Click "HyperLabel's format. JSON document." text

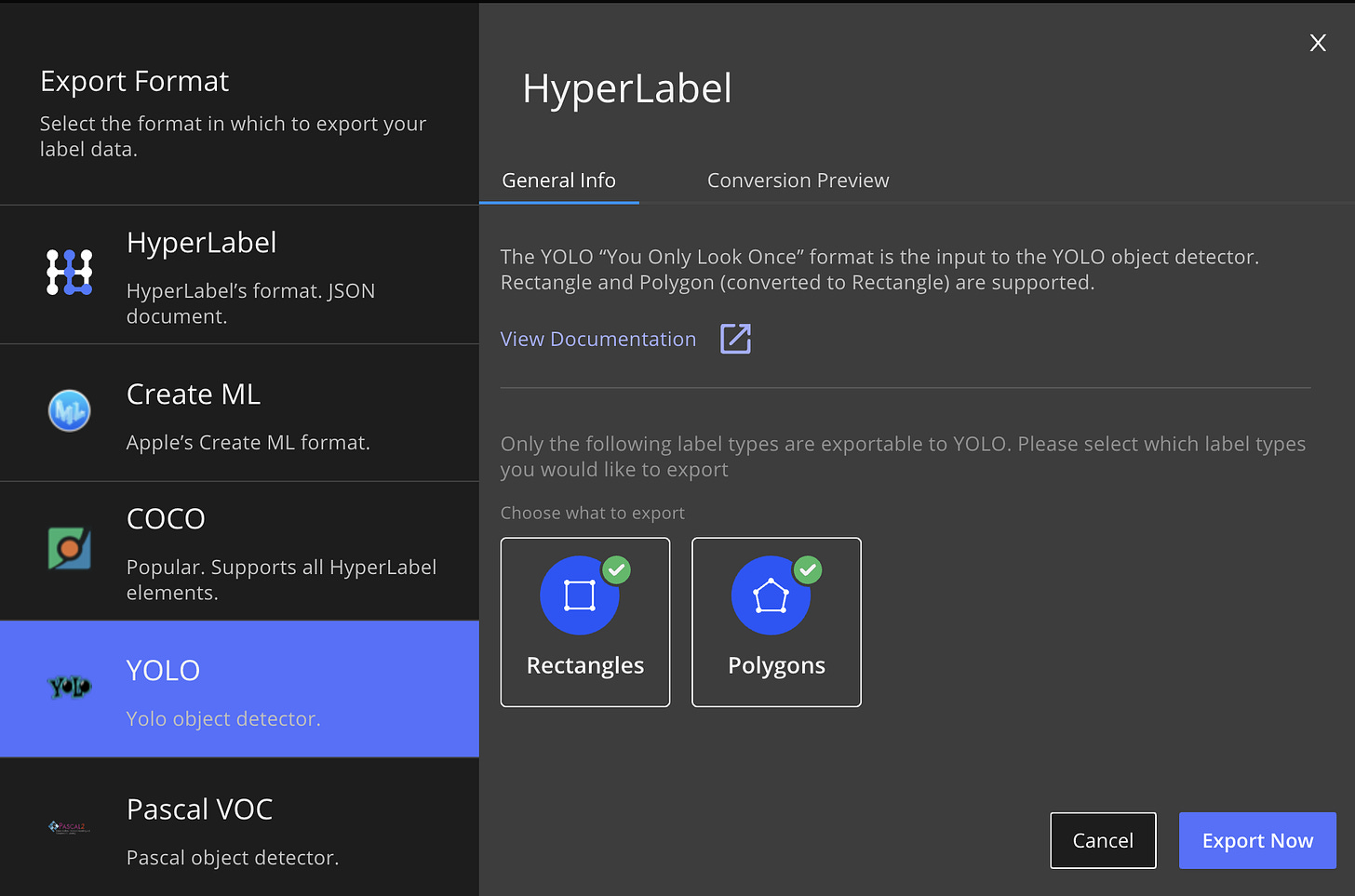251,303
